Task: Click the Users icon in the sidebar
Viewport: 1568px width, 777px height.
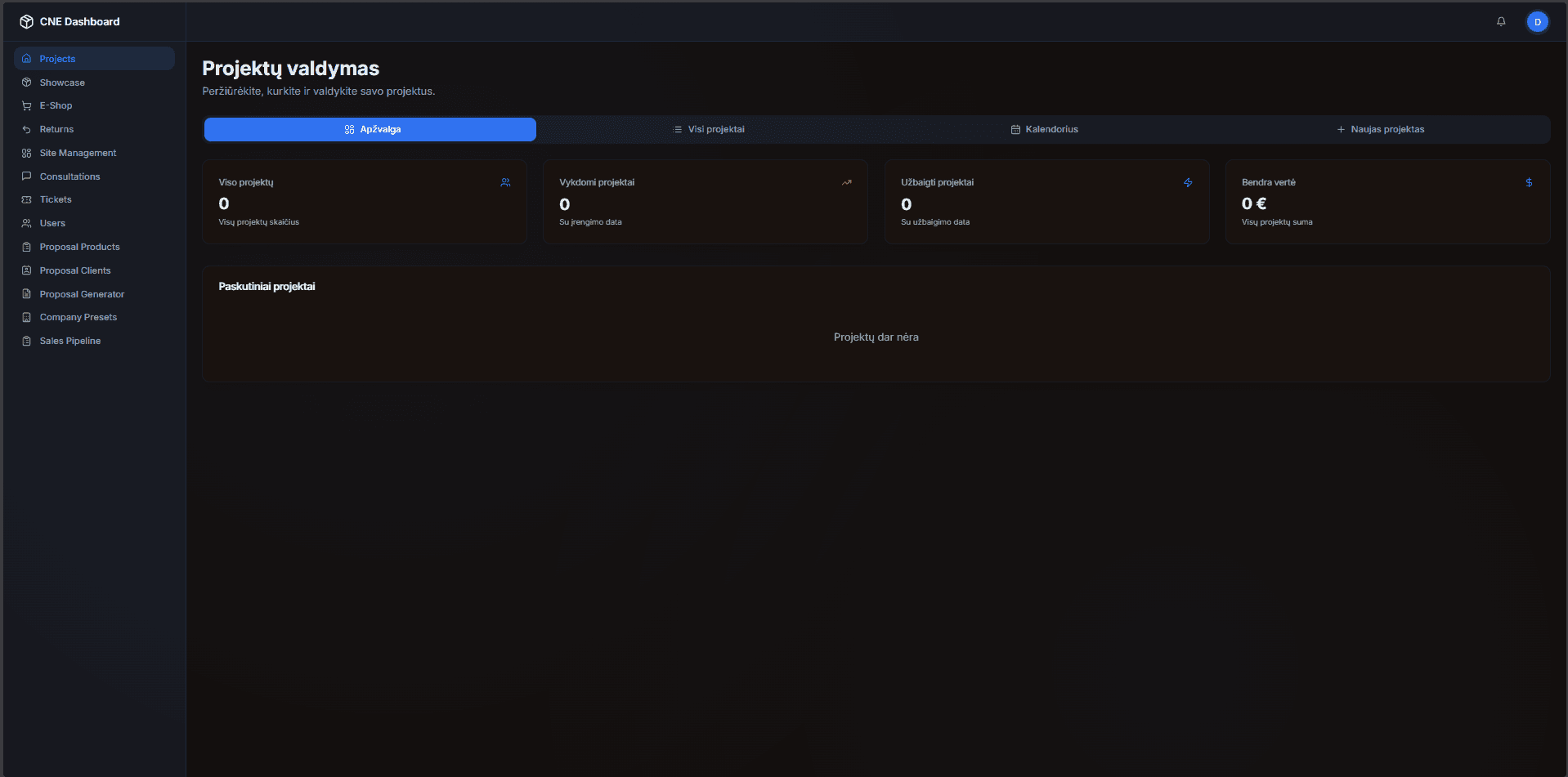Action: (26, 223)
